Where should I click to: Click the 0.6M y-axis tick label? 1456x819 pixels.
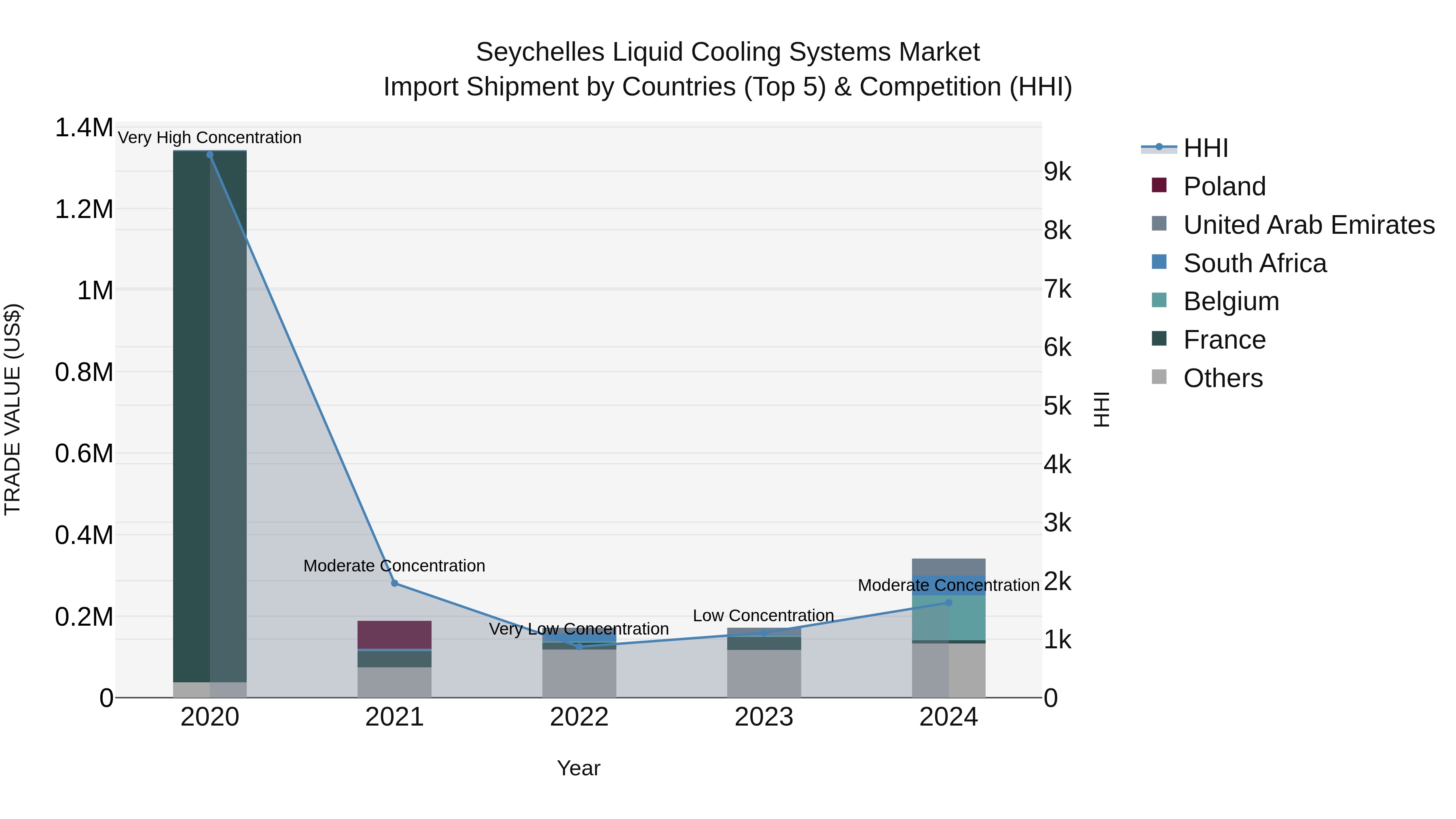click(84, 453)
